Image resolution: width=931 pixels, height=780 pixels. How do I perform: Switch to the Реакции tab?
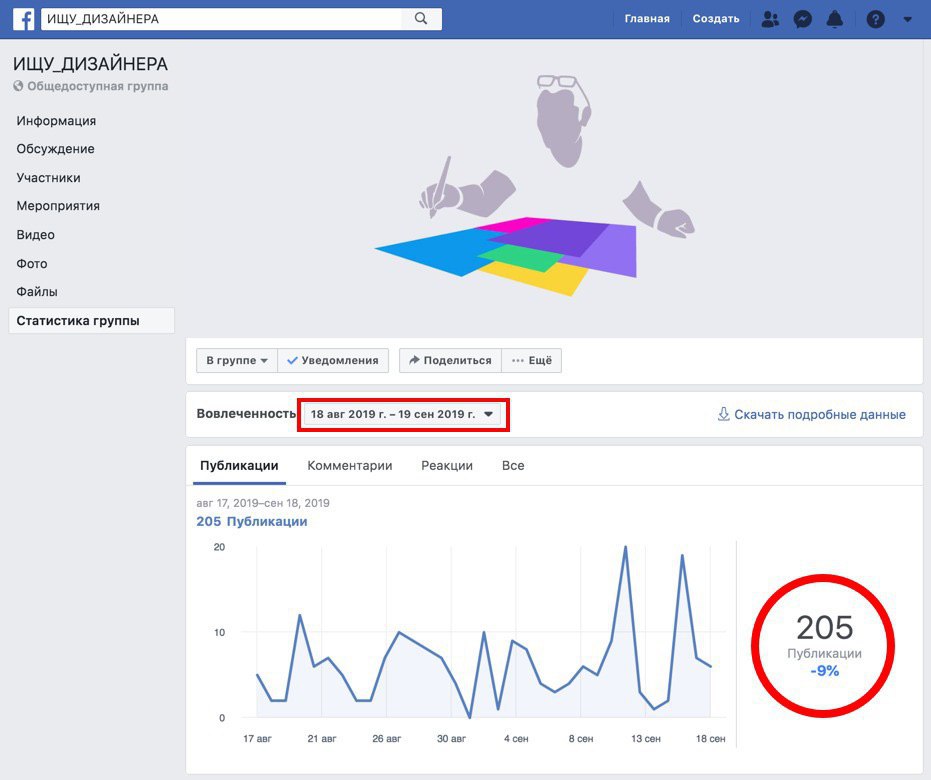[447, 465]
